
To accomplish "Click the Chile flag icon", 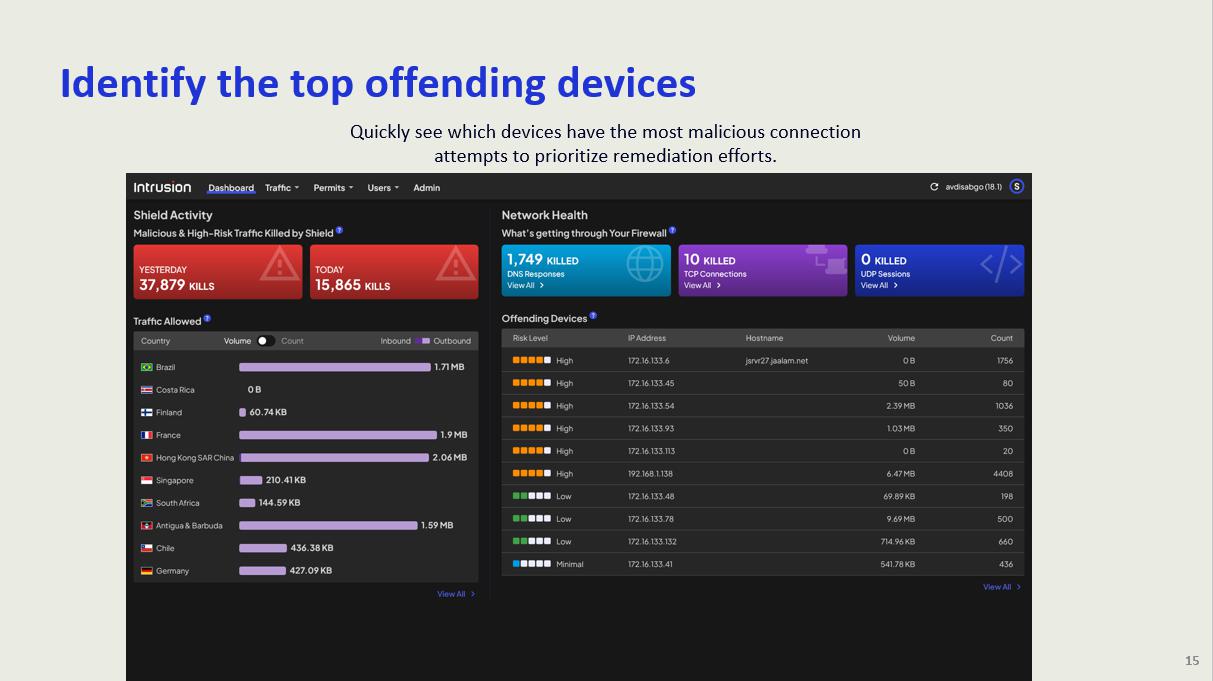I will pyautogui.click(x=147, y=548).
